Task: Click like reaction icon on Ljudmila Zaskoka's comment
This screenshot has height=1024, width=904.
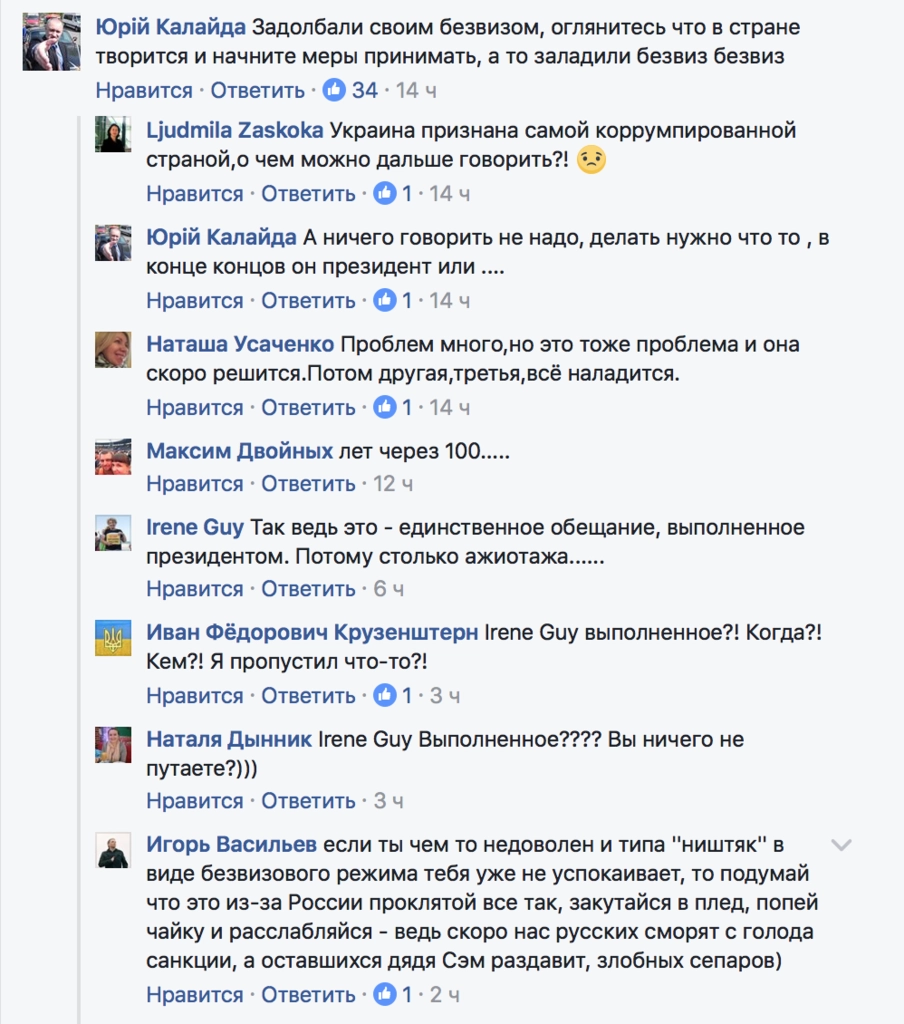Action: [x=385, y=193]
